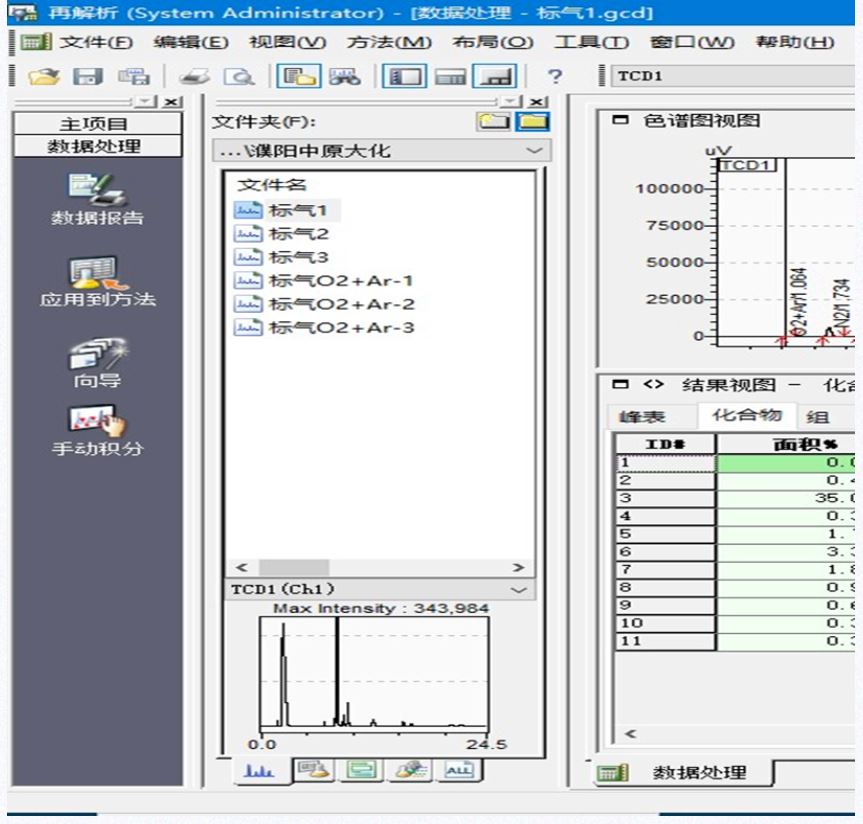Viewport: 863px width, 824px height.
Task: Click the 主项目 button
Action: [96, 124]
